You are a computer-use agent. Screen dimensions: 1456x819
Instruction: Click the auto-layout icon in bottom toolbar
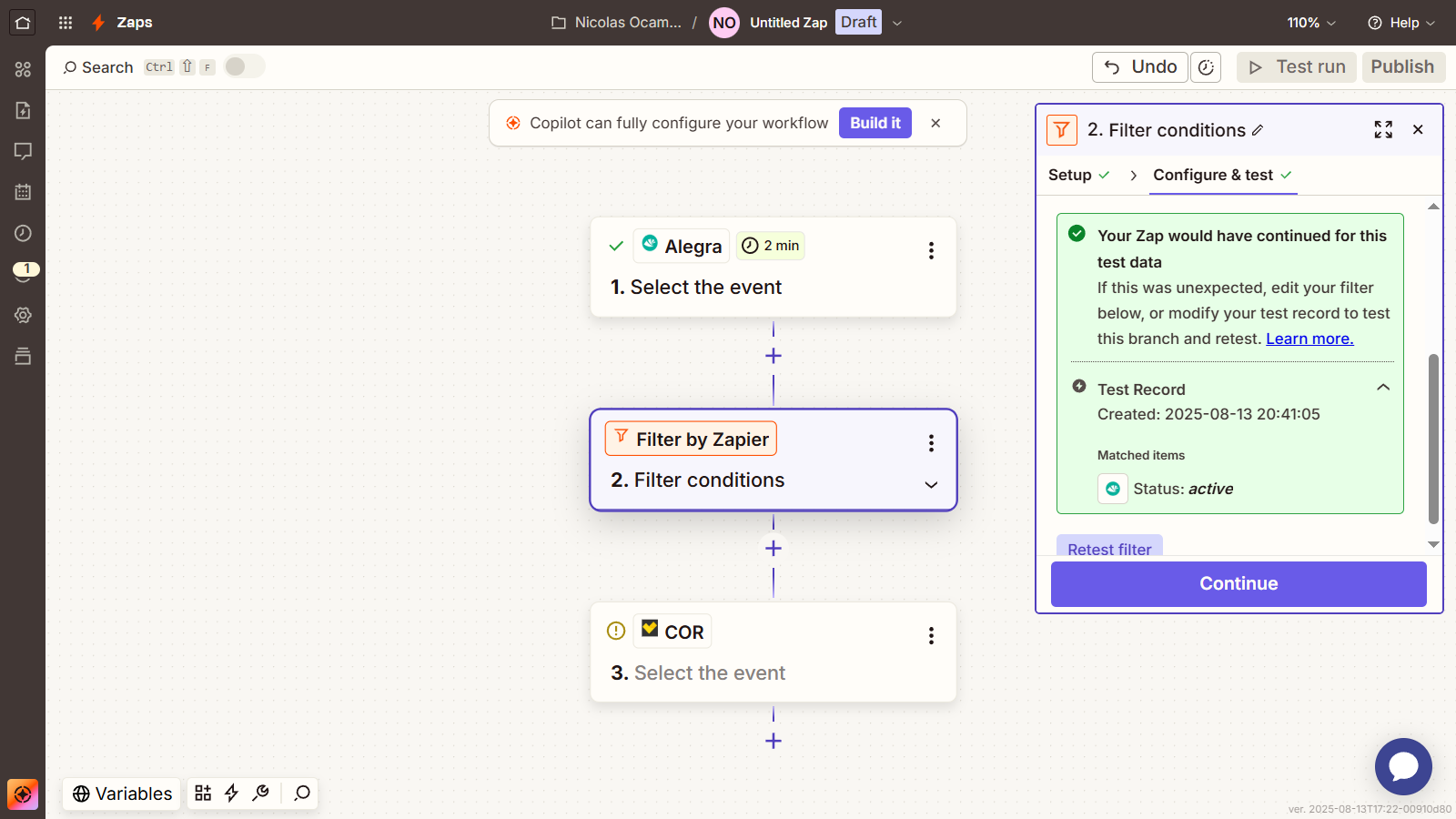coord(203,794)
